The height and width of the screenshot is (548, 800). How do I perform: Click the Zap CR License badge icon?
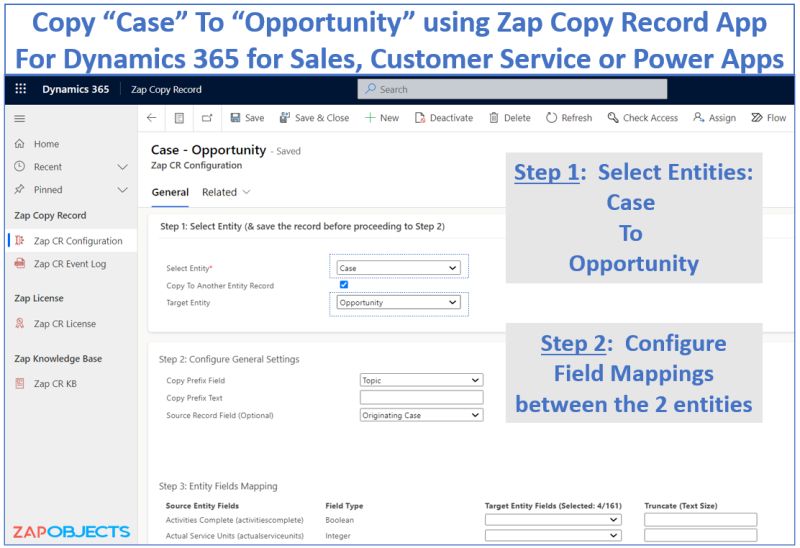pos(20,323)
